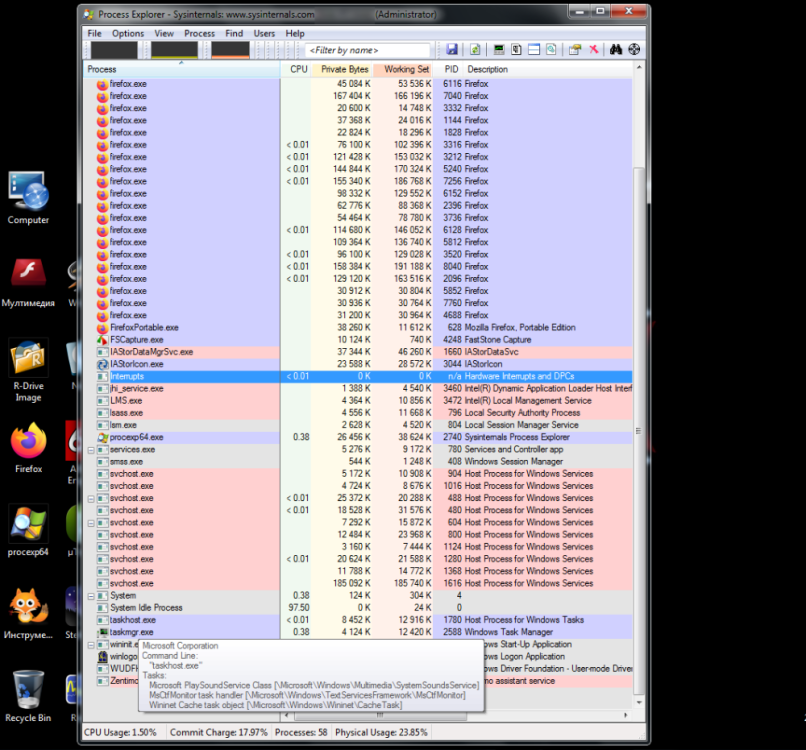806x750 pixels.
Task: Click the IAStorIcon.exe process icon
Action: point(102,364)
